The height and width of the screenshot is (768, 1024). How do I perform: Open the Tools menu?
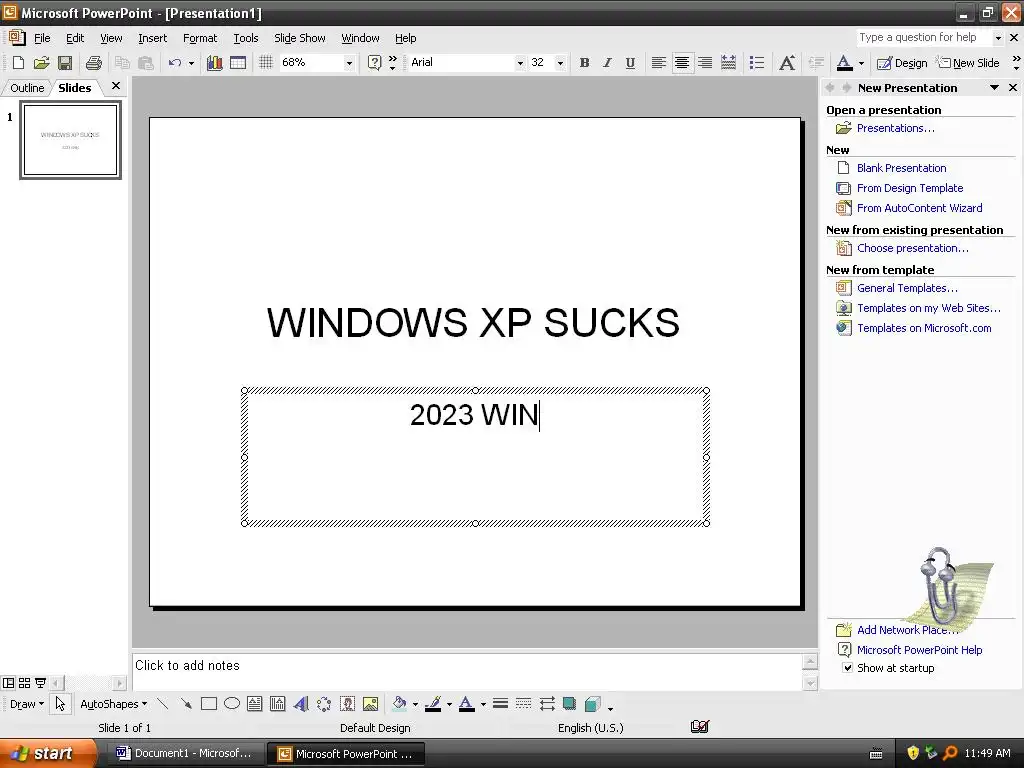246,38
